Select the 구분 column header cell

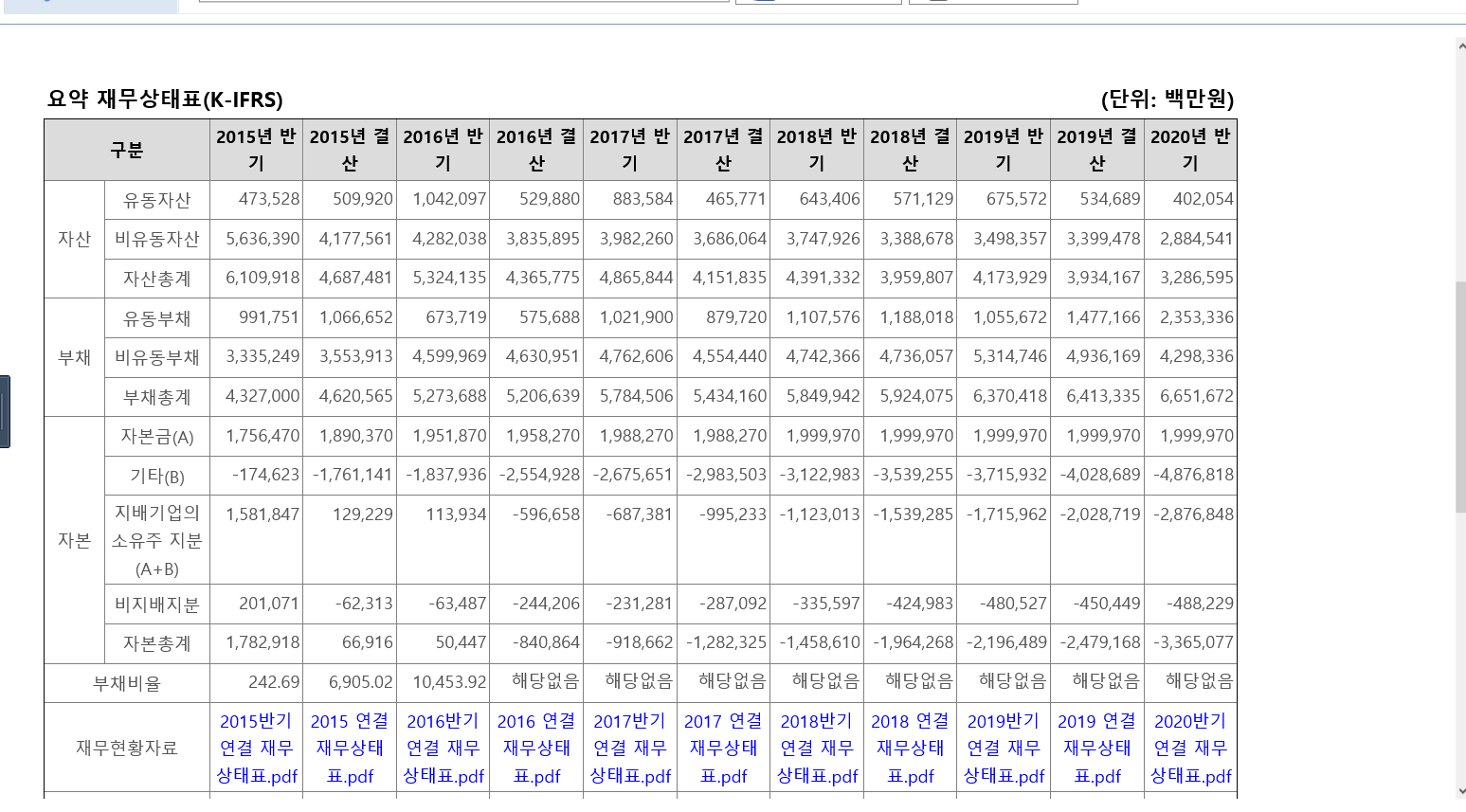tap(127, 151)
